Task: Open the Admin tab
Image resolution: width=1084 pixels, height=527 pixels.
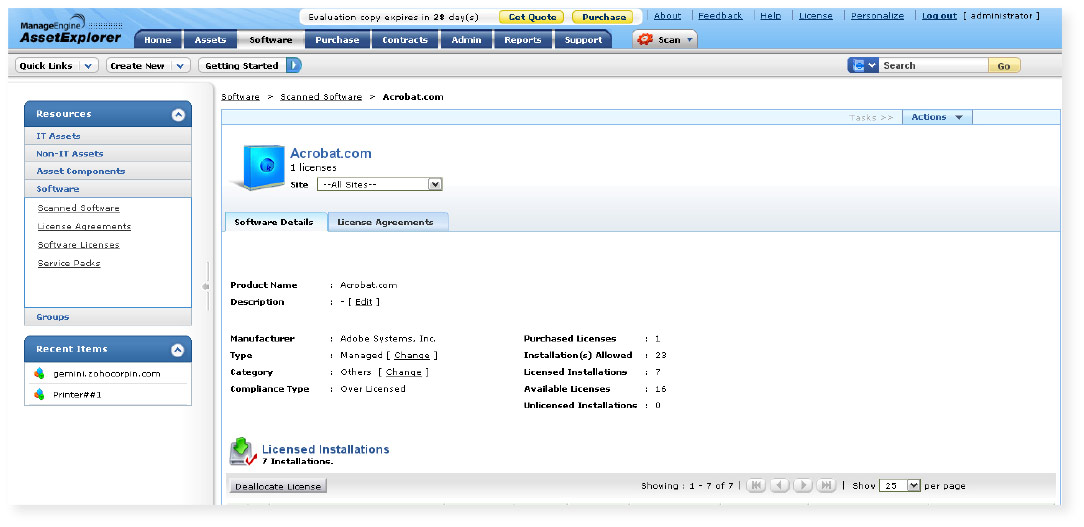Action: (466, 40)
